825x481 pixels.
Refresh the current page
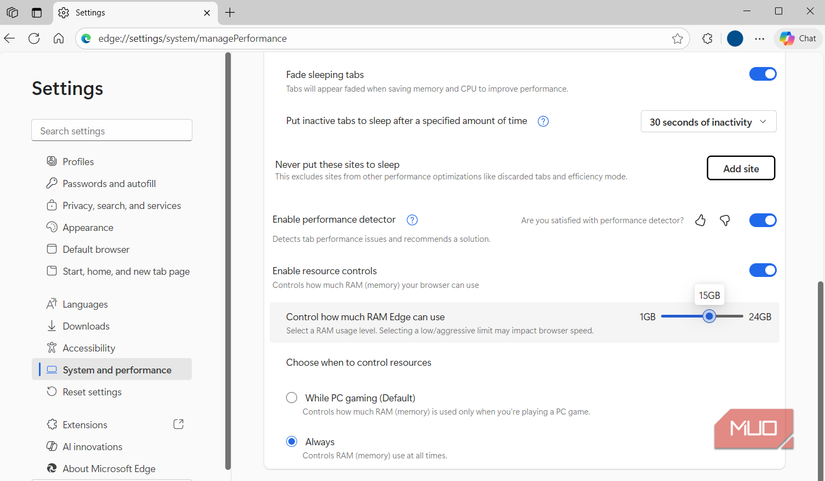tap(34, 38)
